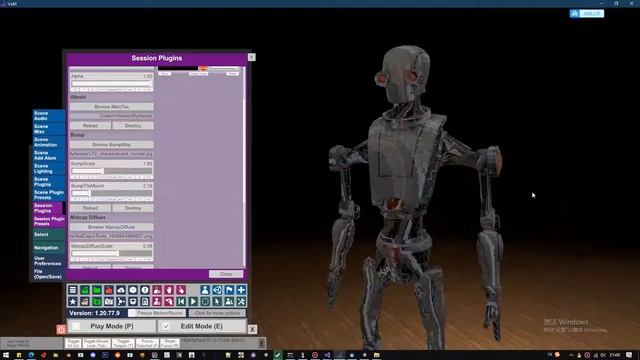Toggle Edit Mode (E) checkbox
The height and width of the screenshot is (360, 640).
(x=166, y=326)
